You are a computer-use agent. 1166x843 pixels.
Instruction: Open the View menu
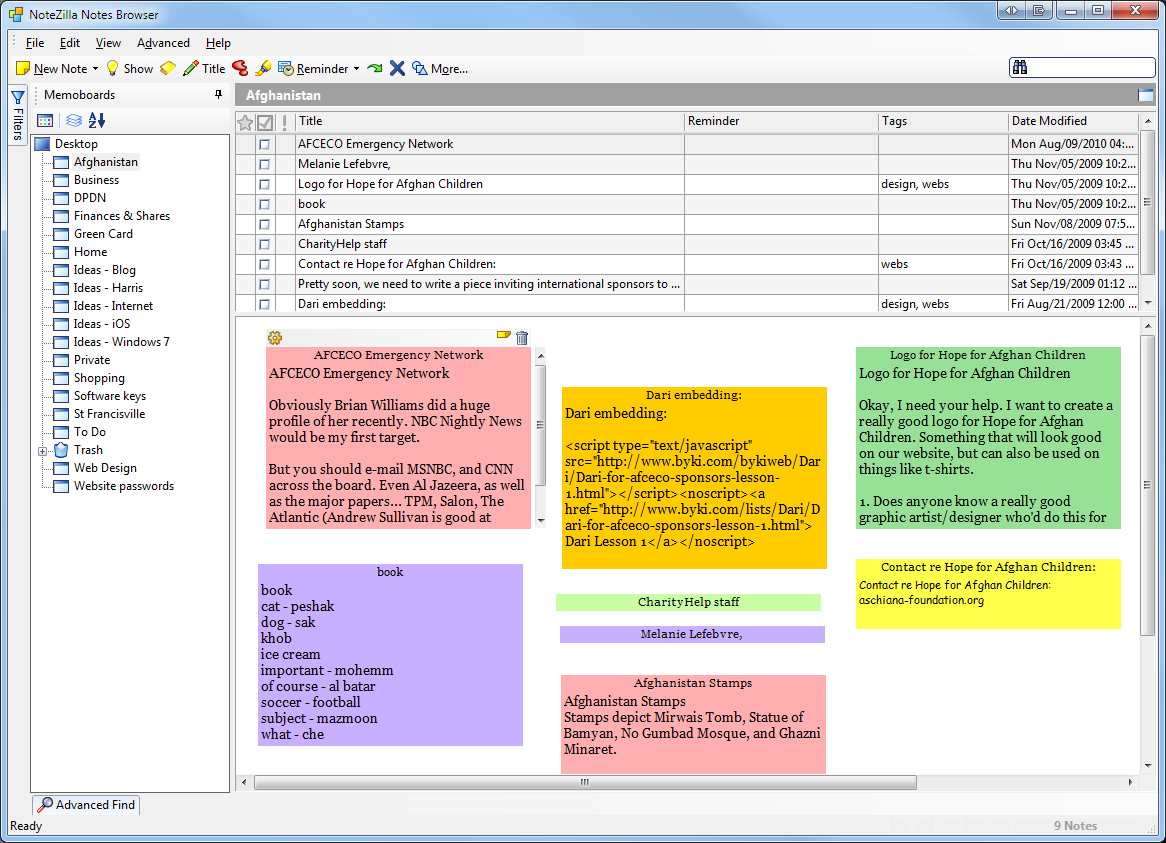(108, 43)
